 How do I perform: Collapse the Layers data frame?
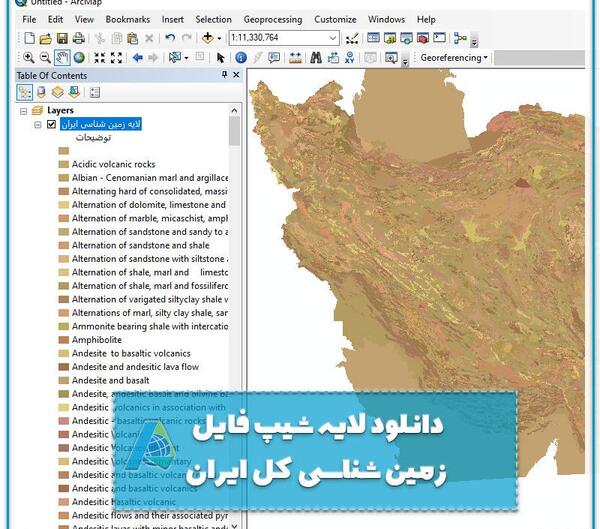click(x=24, y=111)
